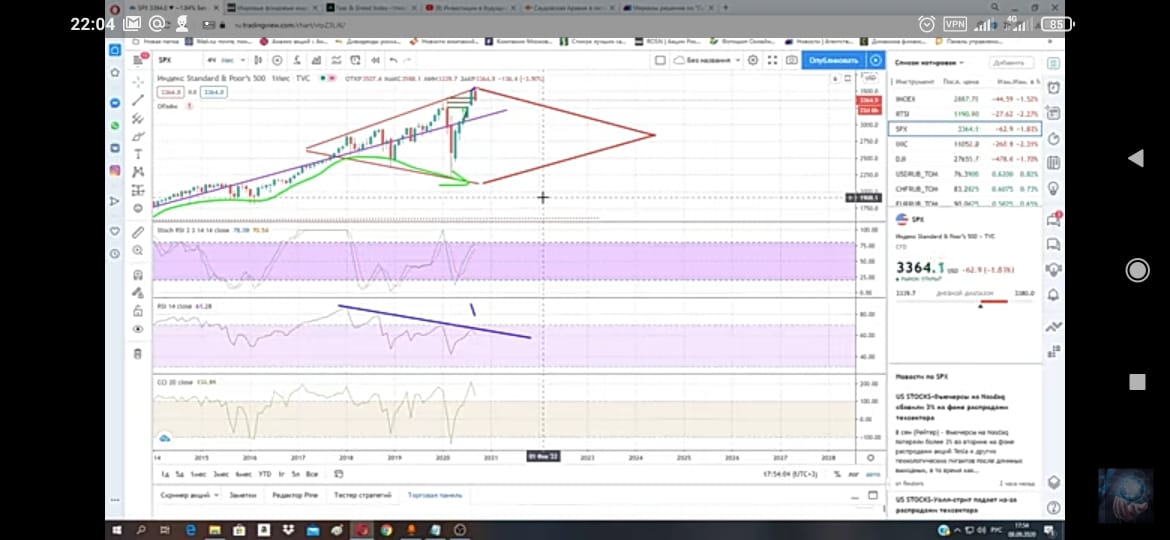Viewport: 1170px width, 540px height.
Task: Select the ruler measure tool
Action: (x=138, y=233)
